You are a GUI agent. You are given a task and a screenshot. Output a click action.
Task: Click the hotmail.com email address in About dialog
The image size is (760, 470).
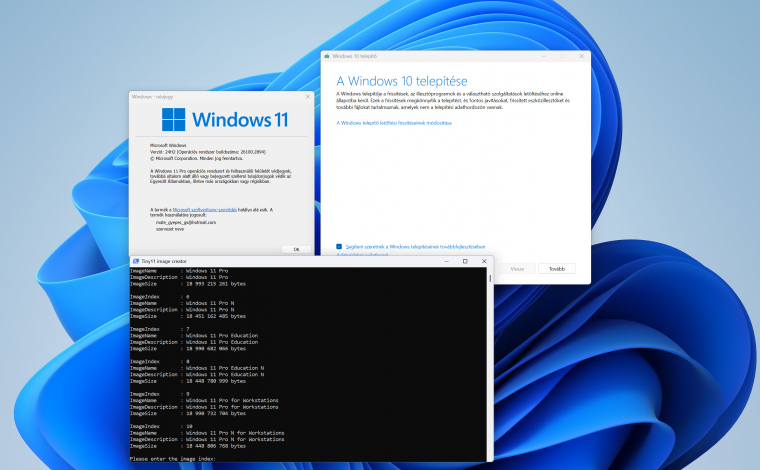click(186, 222)
